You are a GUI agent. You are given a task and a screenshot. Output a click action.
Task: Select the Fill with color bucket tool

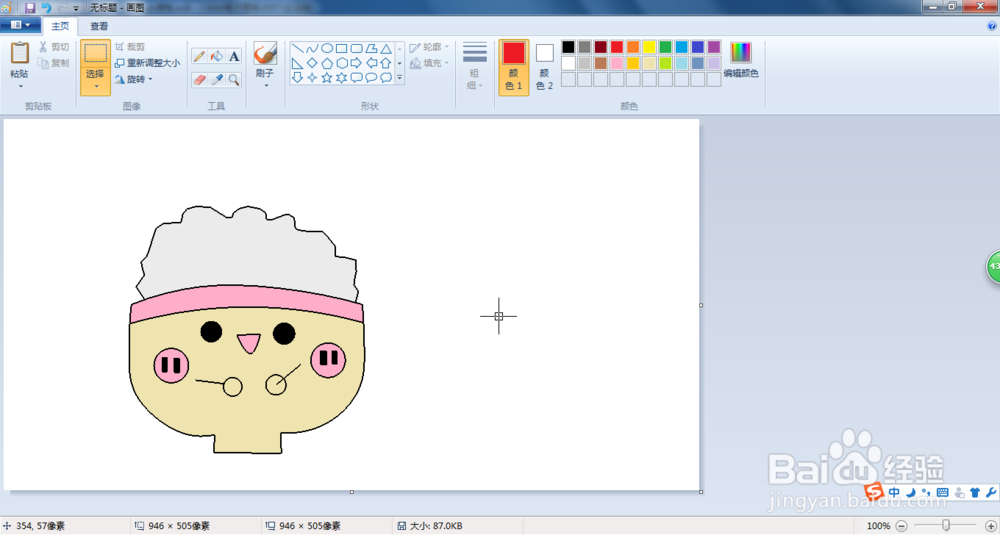click(x=217, y=56)
